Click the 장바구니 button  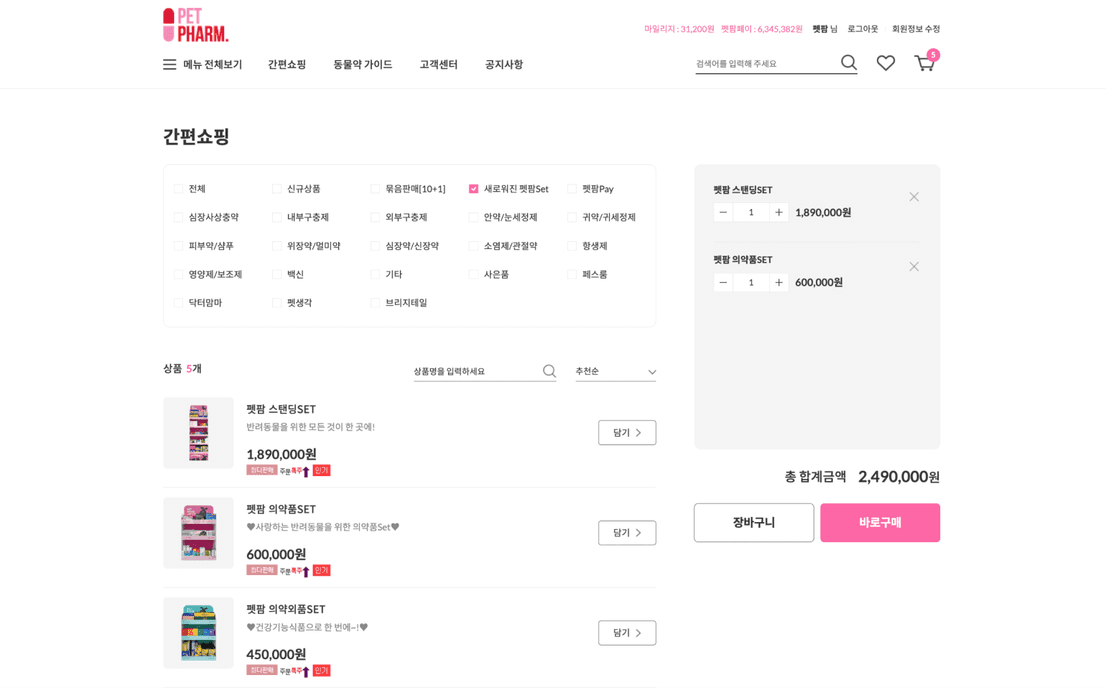[x=753, y=523]
